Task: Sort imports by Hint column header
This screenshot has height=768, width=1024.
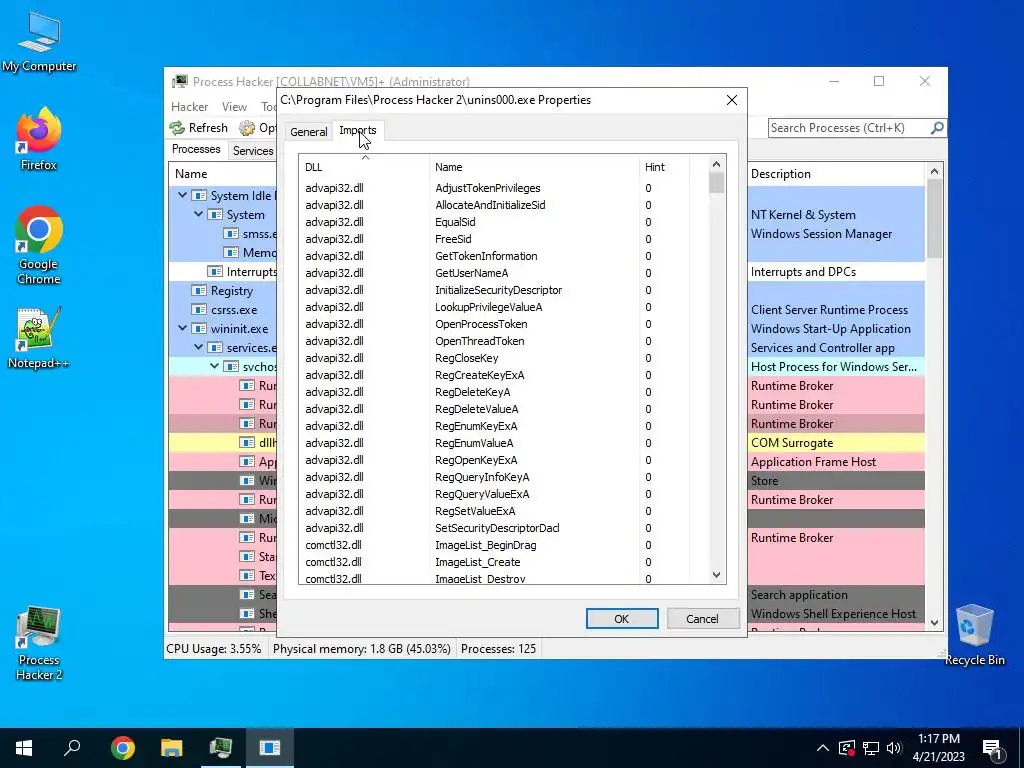Action: pyautogui.click(x=664, y=167)
